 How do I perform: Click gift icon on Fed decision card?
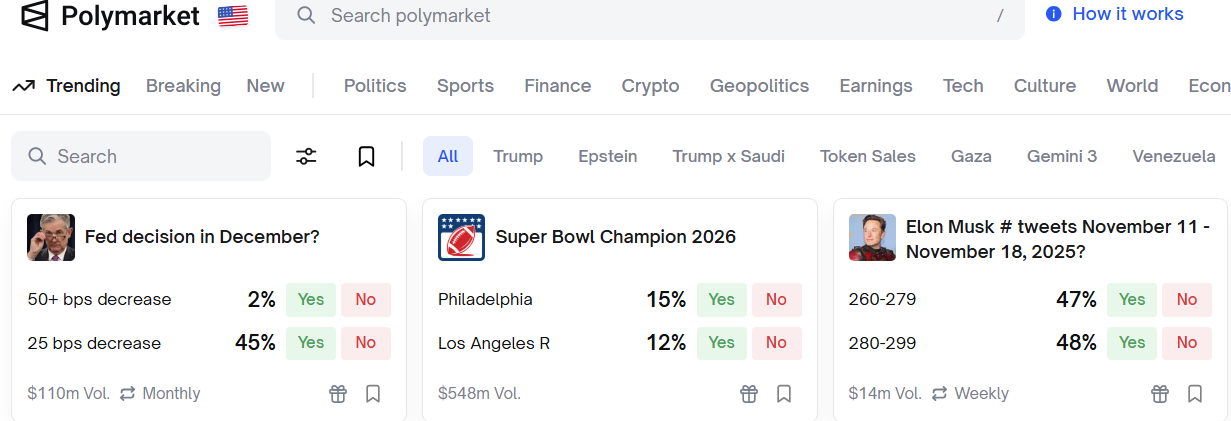click(338, 394)
